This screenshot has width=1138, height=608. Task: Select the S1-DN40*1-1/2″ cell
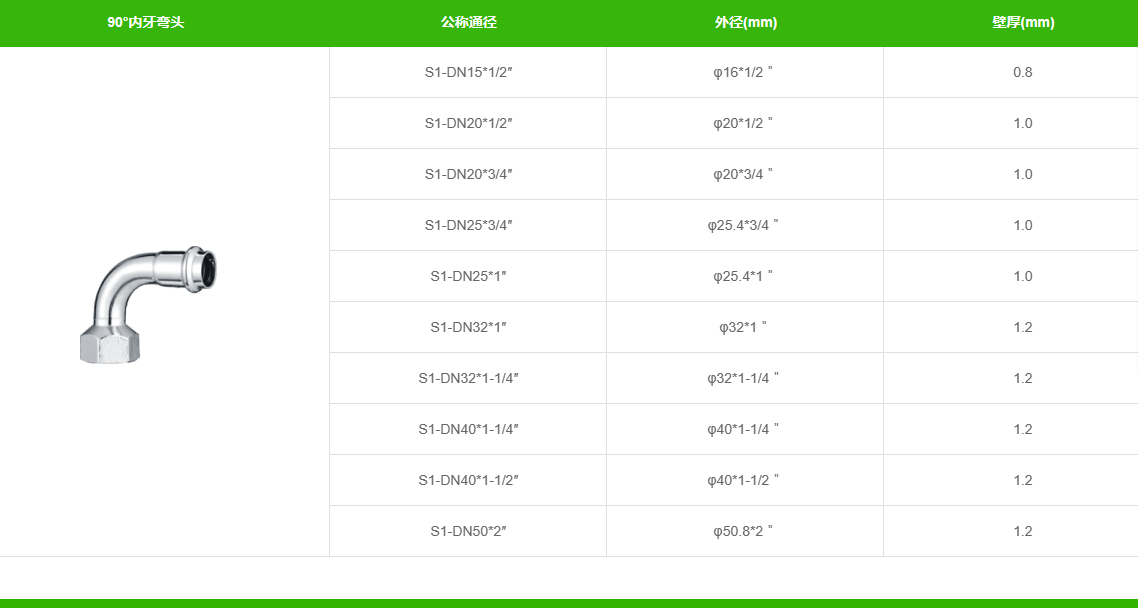coord(468,480)
